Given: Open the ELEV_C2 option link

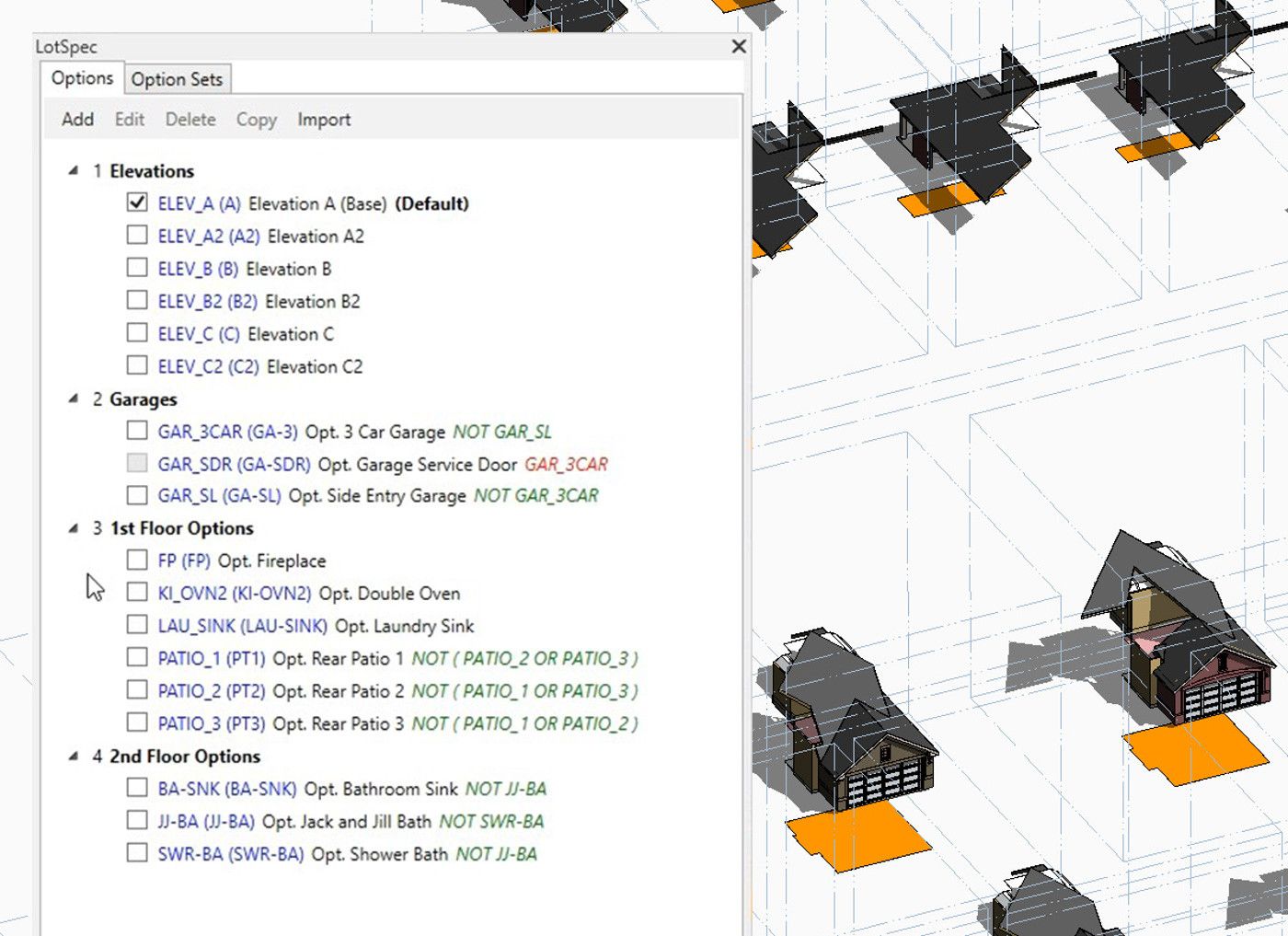Looking at the screenshot, I should tap(212, 366).
